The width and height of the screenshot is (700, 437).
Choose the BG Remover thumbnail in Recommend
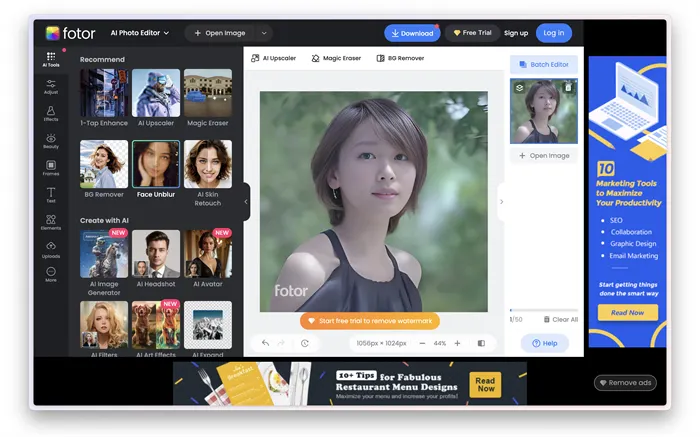pyautogui.click(x=104, y=164)
